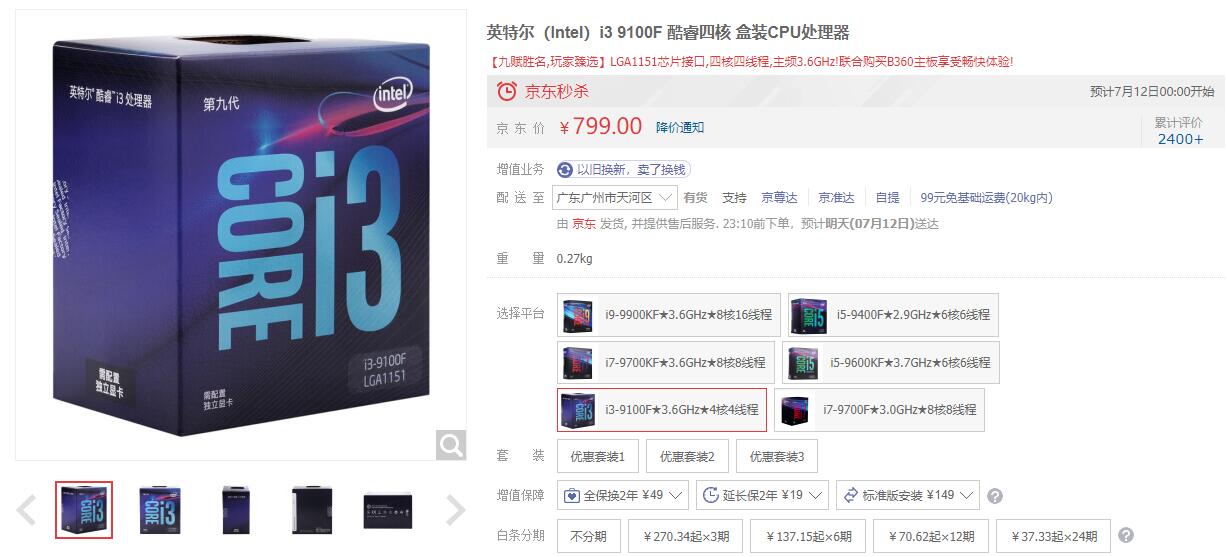Select the i9-9900KF platform option
Screen dimensions: 1227x557
(669, 315)
